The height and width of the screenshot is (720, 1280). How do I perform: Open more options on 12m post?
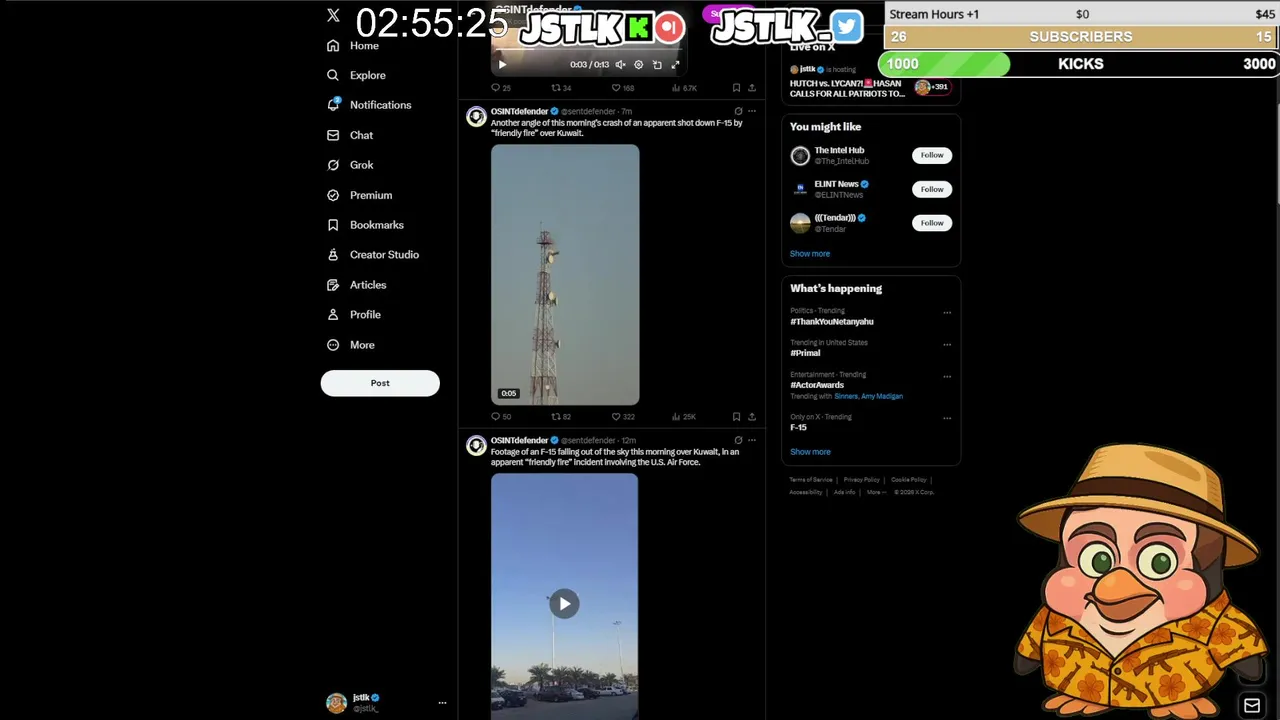coord(752,440)
